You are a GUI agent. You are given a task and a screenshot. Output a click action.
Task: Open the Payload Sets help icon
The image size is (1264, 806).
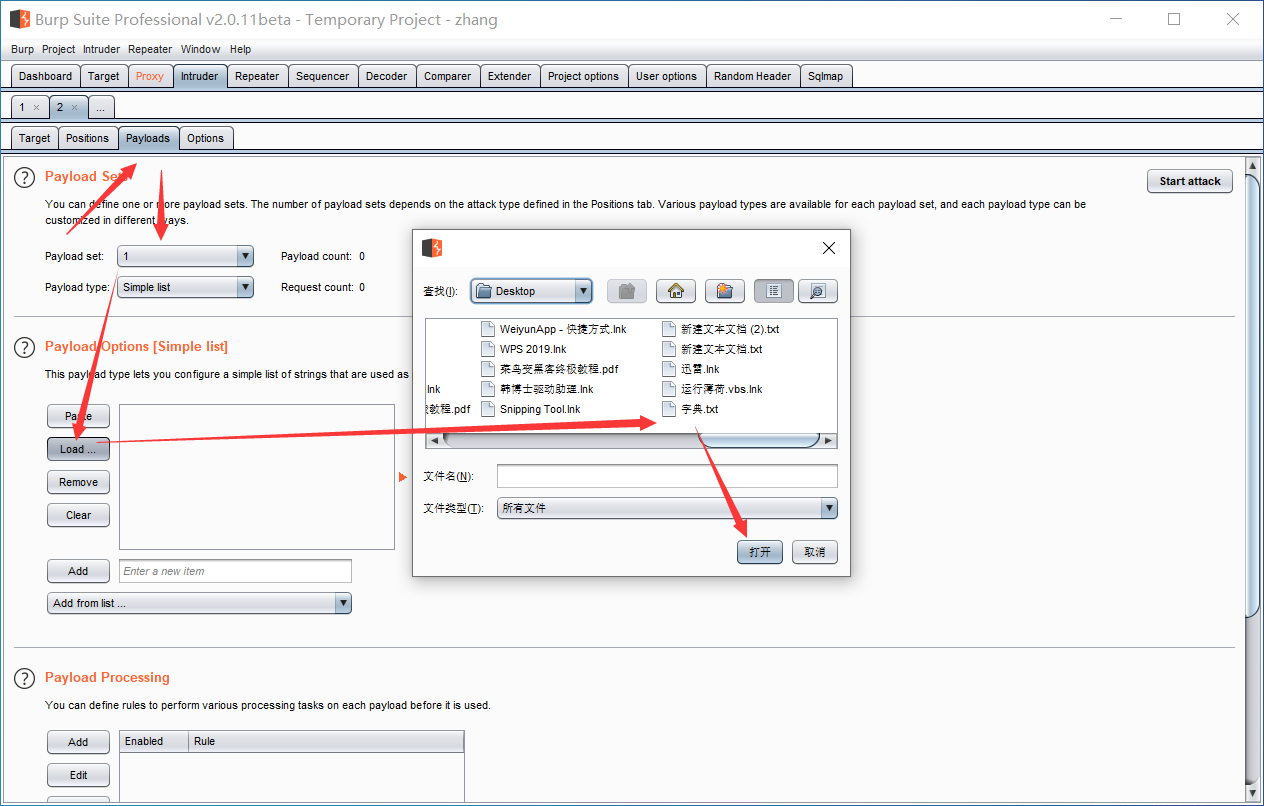click(24, 177)
